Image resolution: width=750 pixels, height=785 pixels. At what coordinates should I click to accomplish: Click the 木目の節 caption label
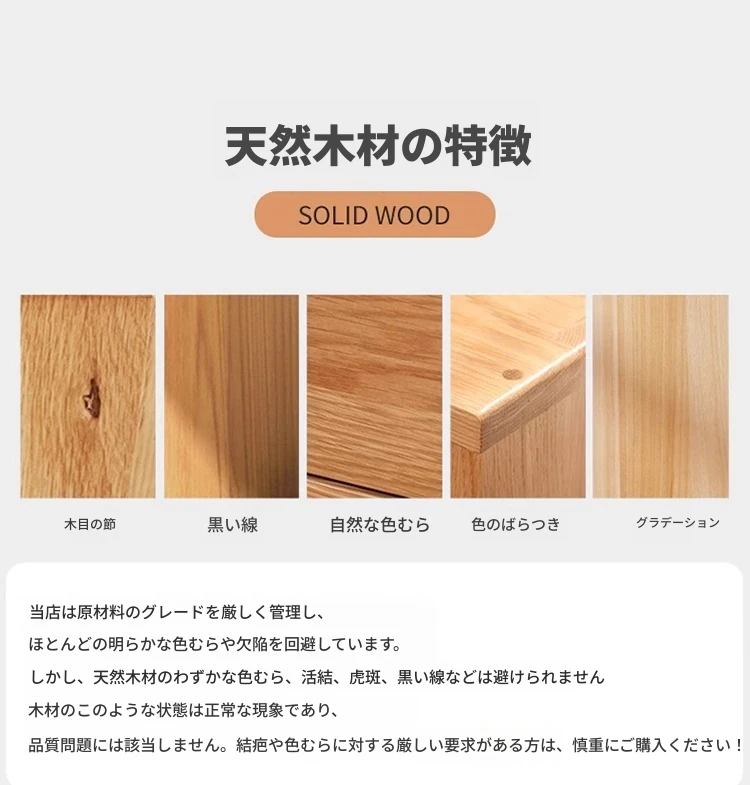(x=90, y=524)
